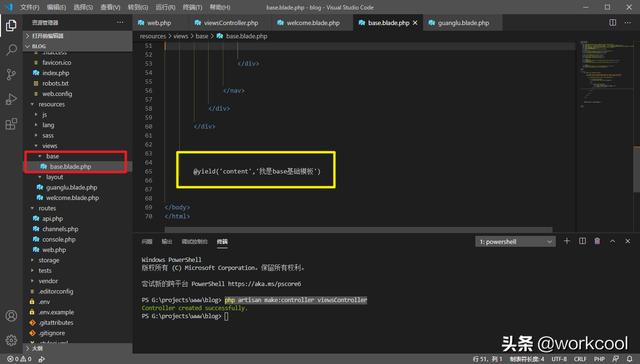Click the resources breadcrumb segment
The width and height of the screenshot is (640, 364).
153,36
